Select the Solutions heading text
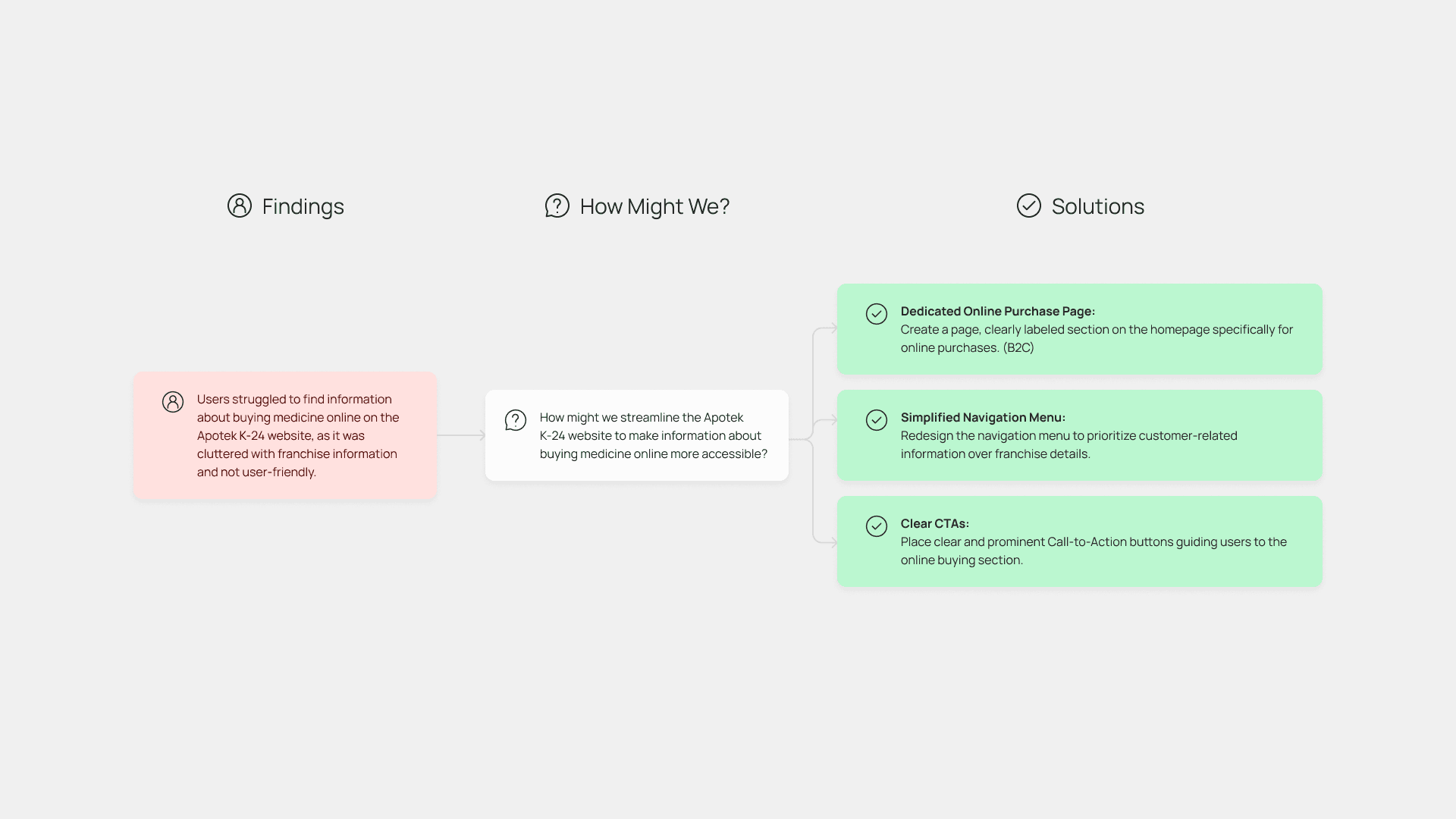 point(1097,206)
